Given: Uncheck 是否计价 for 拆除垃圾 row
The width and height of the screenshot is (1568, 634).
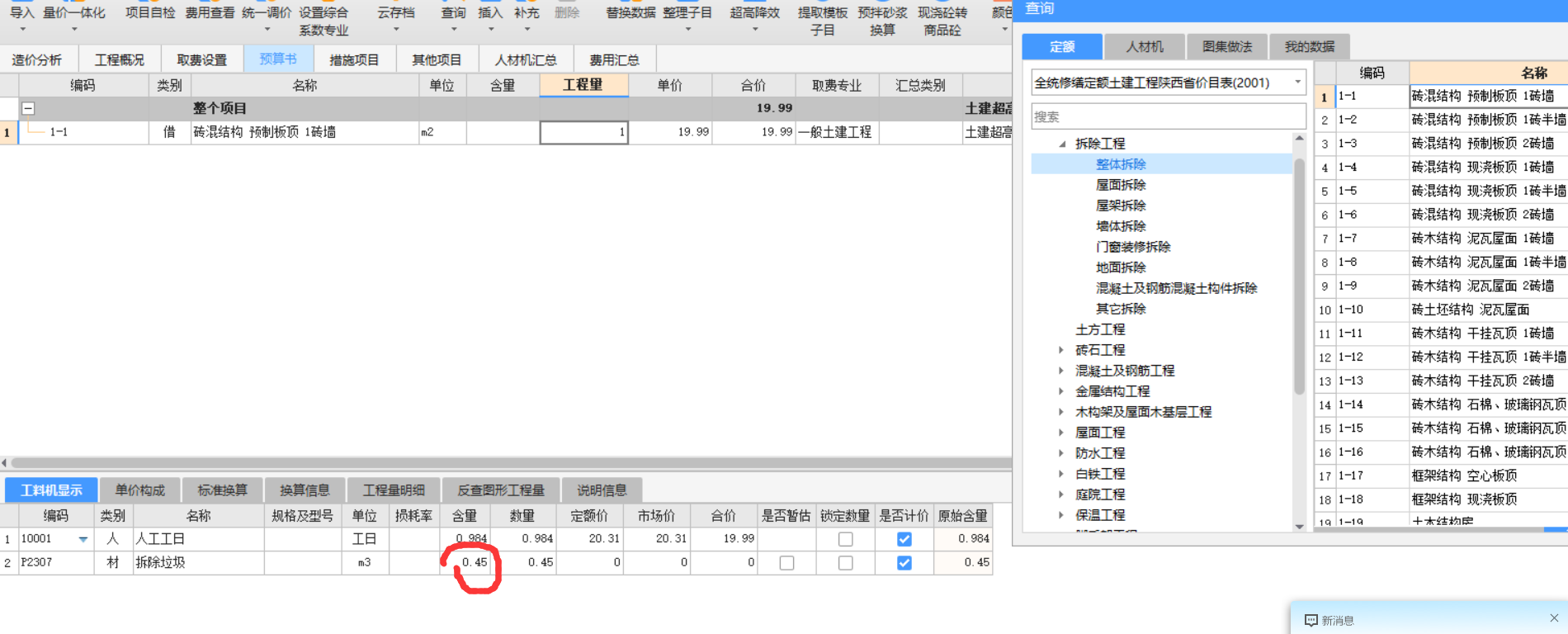Looking at the screenshot, I should (x=904, y=563).
